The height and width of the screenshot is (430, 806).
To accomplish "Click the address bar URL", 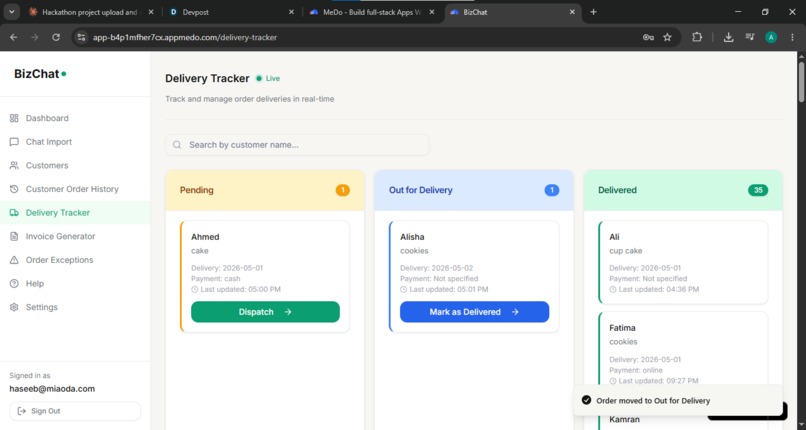I will pyautogui.click(x=185, y=37).
